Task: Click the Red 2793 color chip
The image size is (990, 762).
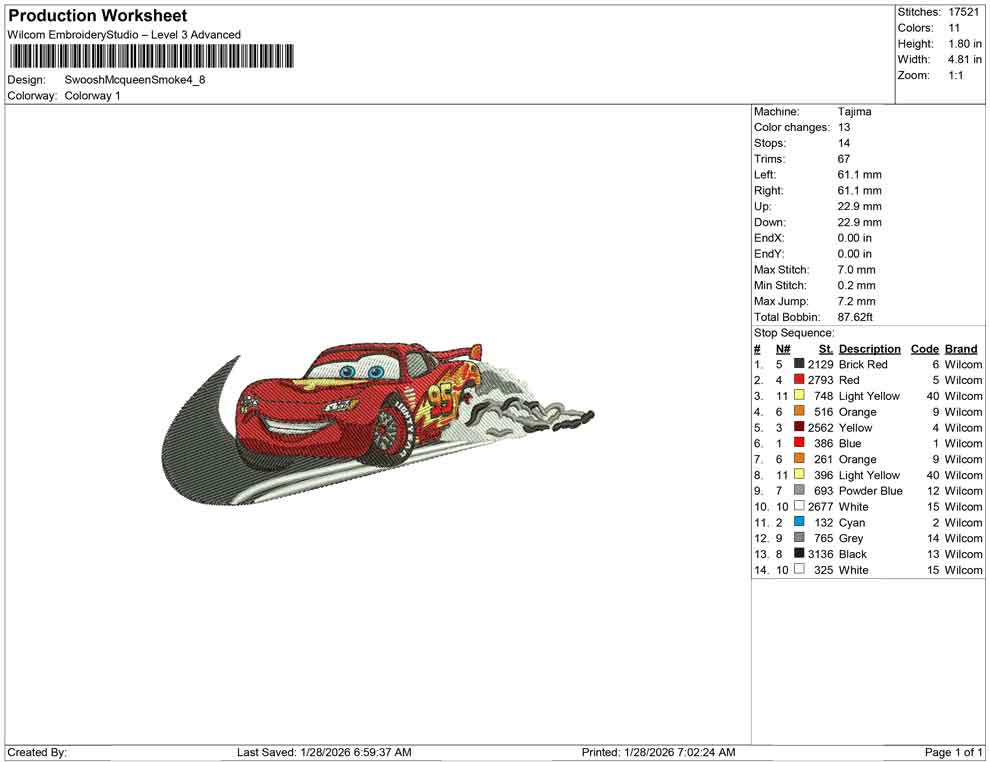Action: click(799, 380)
